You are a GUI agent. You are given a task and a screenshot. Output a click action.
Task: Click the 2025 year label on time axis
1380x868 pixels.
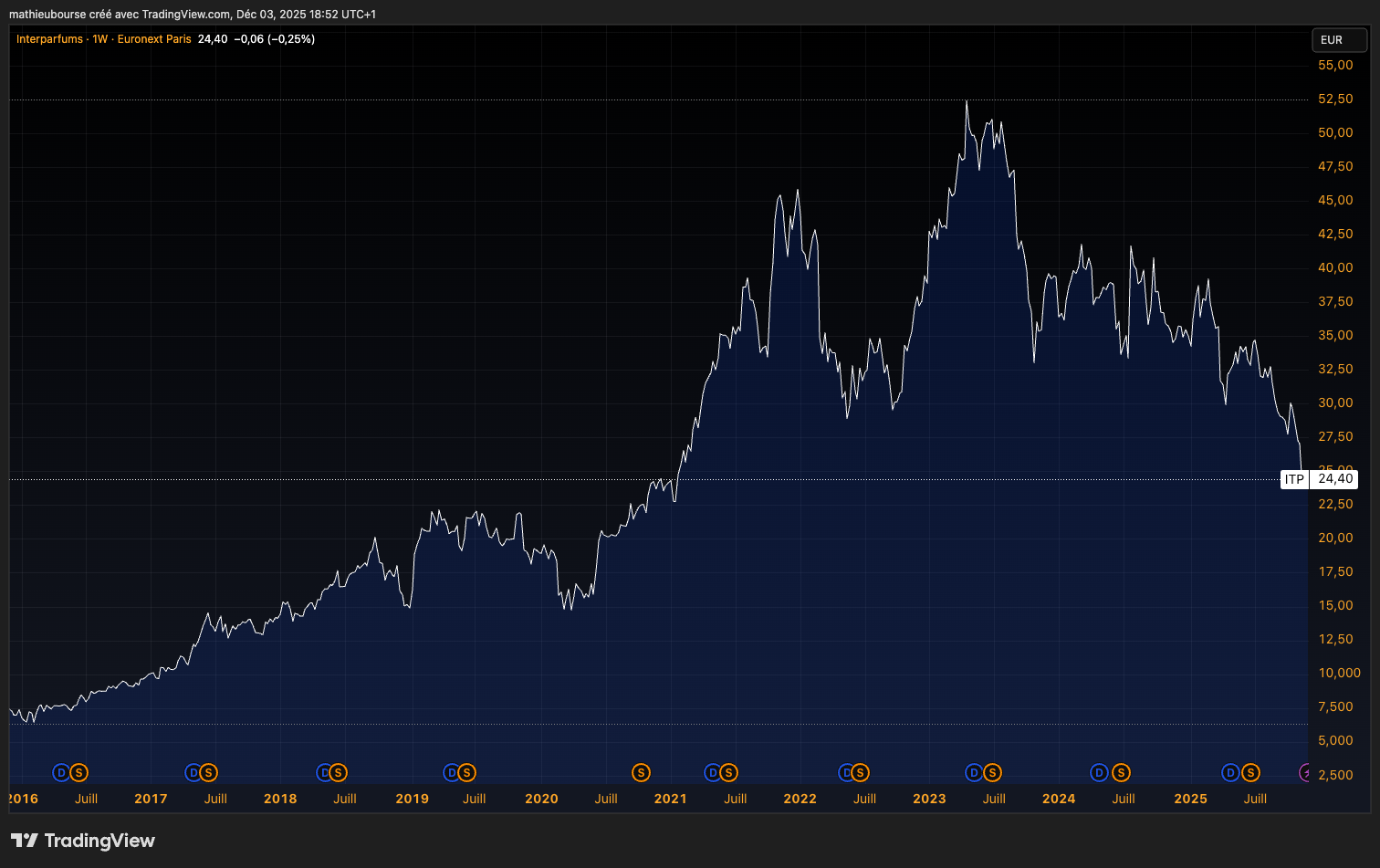[x=1190, y=799]
